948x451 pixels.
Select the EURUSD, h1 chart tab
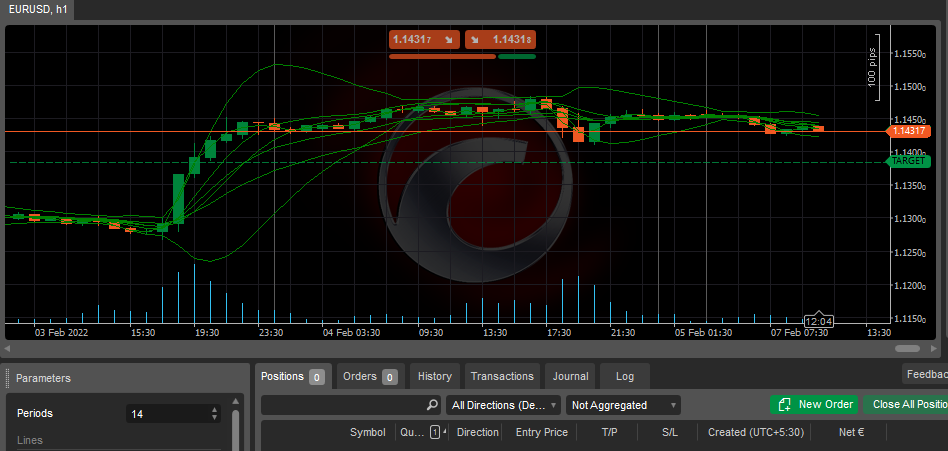point(38,10)
